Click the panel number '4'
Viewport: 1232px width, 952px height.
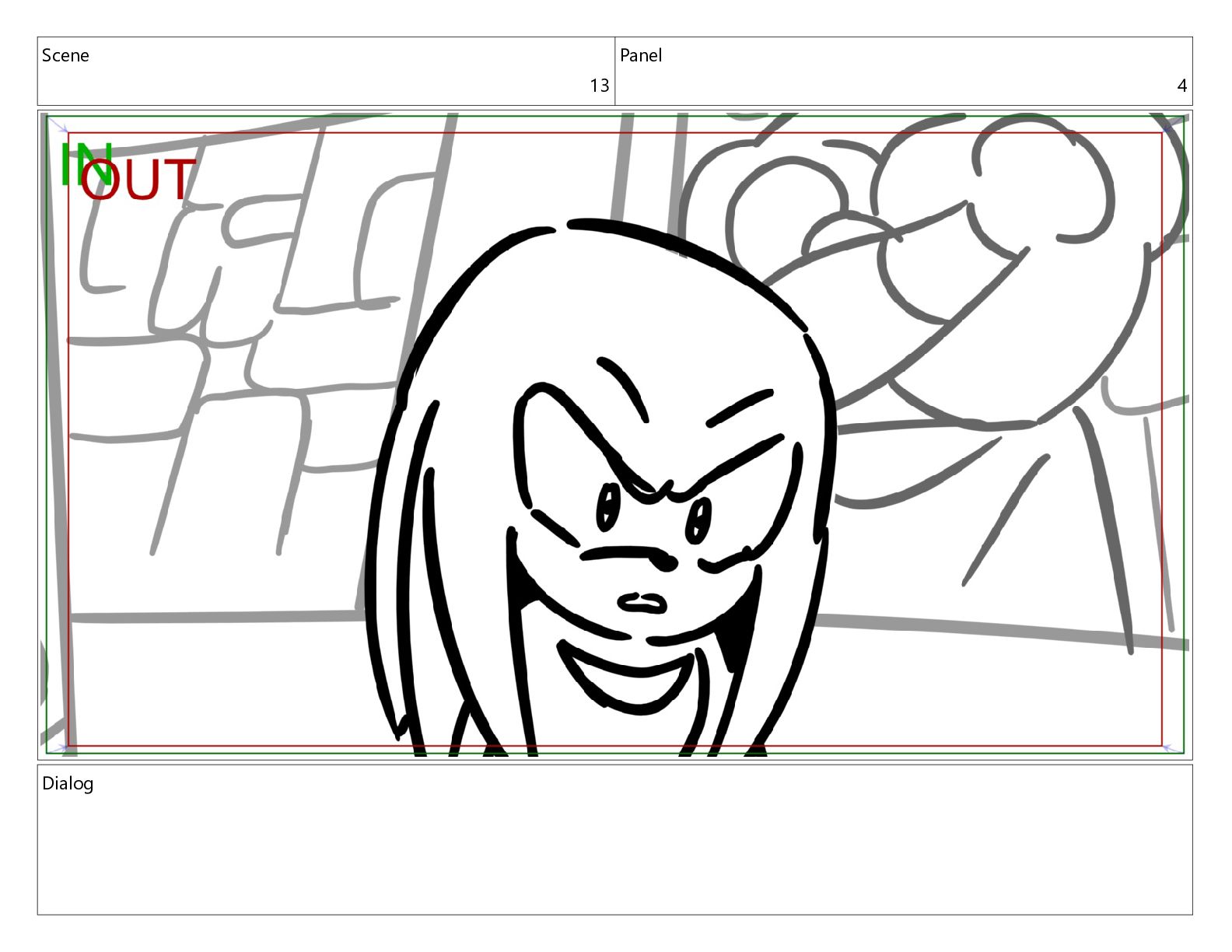click(1182, 86)
